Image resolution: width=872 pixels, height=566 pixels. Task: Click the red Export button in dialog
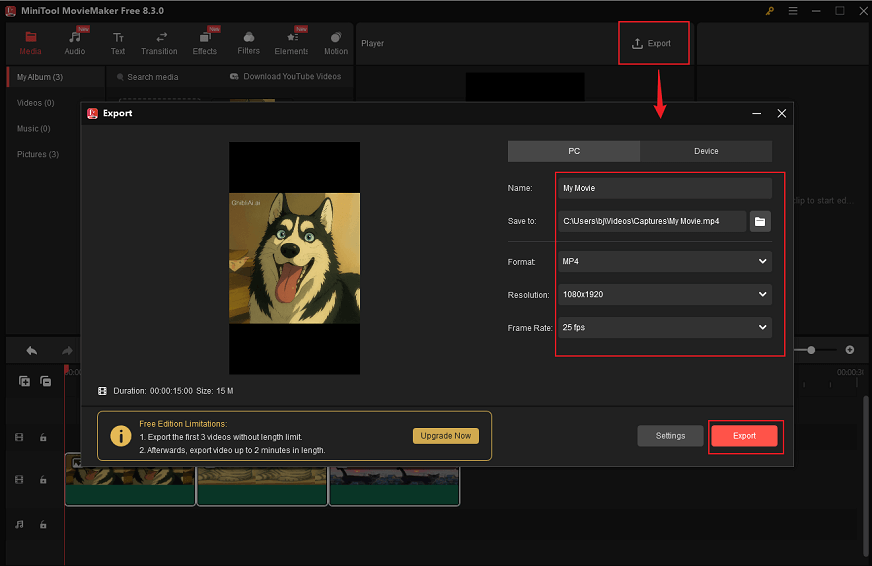[x=745, y=436]
